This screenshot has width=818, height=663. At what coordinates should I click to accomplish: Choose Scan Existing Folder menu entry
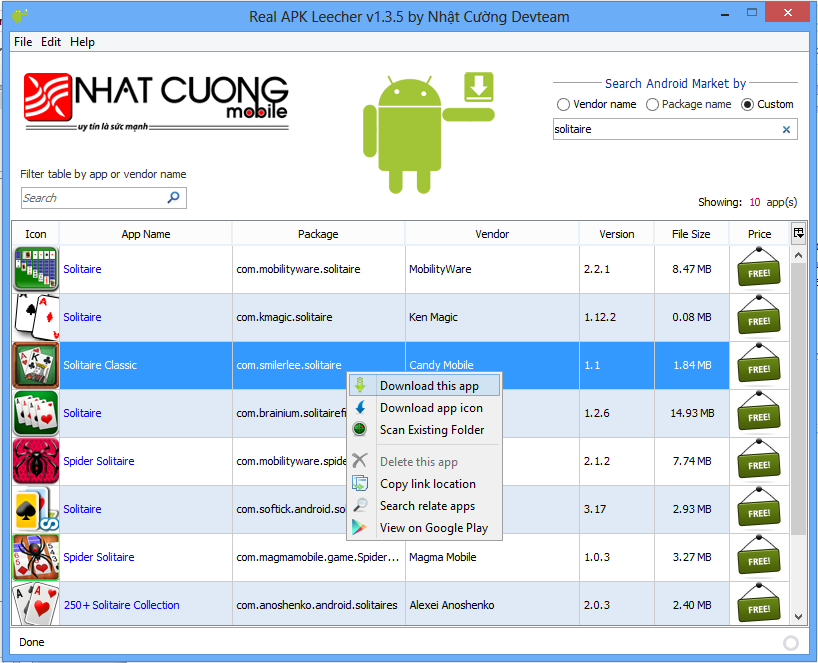tap(425, 430)
